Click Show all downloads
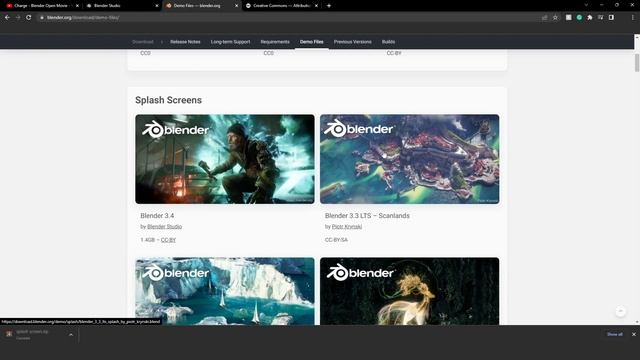The width and height of the screenshot is (640, 360). (615, 334)
